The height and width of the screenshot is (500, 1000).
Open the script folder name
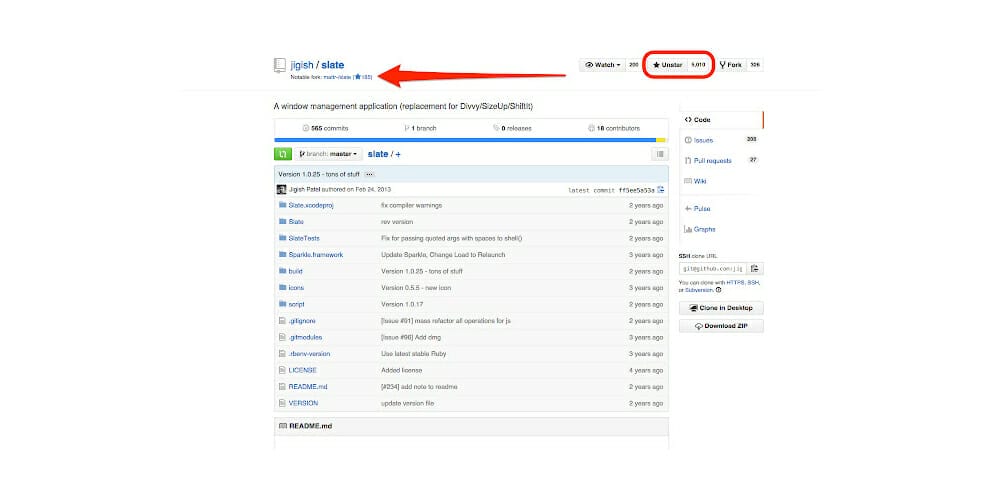pos(297,304)
